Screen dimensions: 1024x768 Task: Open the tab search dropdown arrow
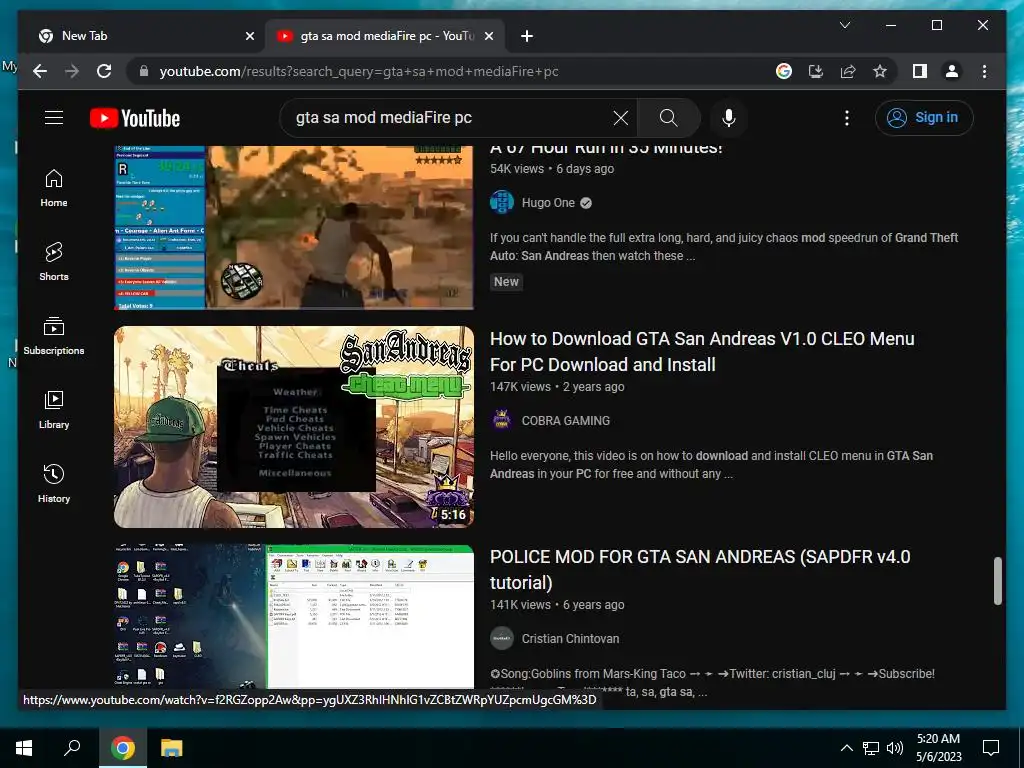point(844,25)
